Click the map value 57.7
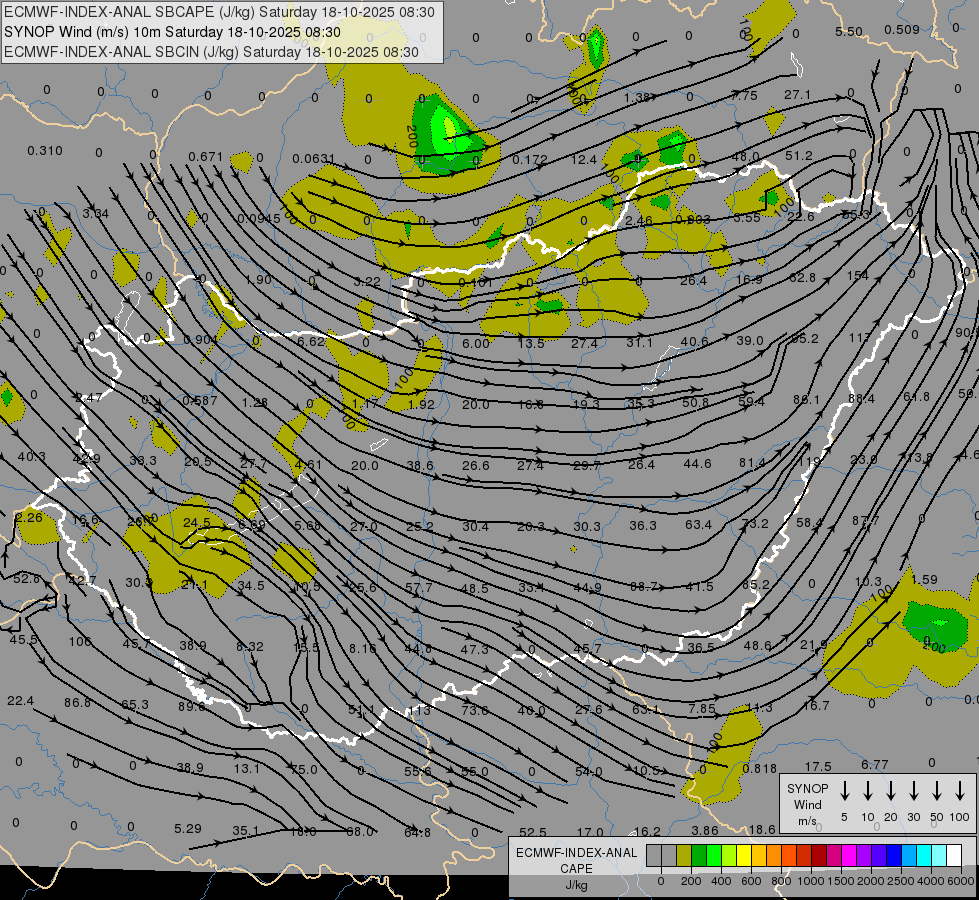The width and height of the screenshot is (979, 900). point(418,588)
